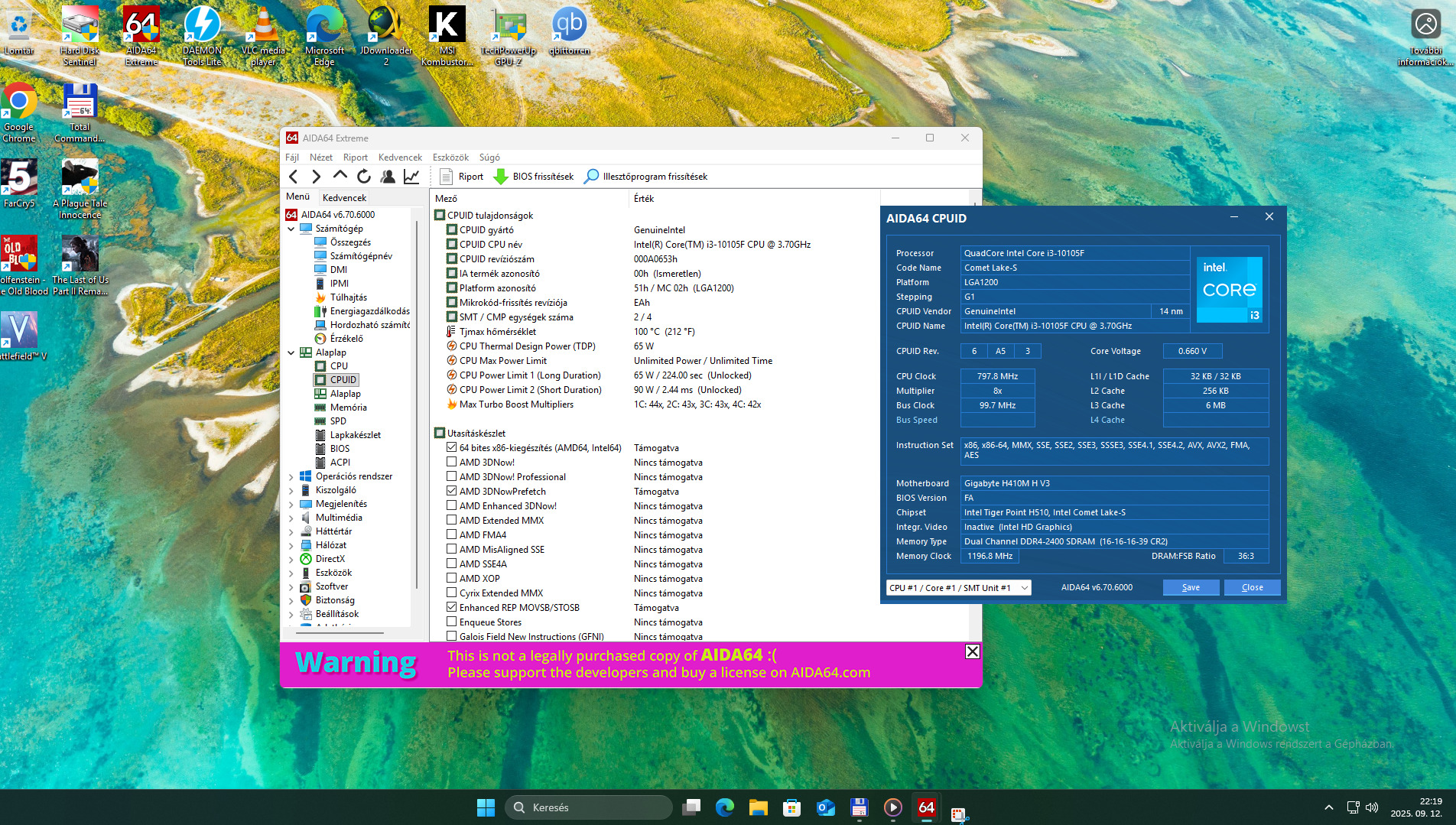Toggle AMD 3DNowPrefetch checkbox

452,491
